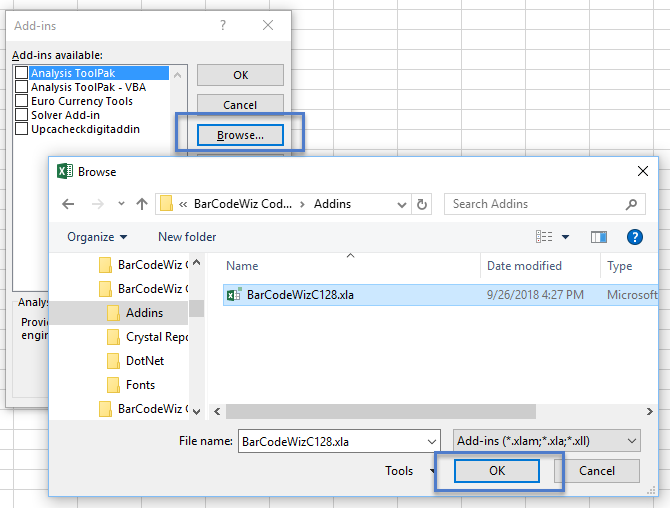This screenshot has width=670, height=508.
Task: Open the File name dropdown arrow
Action: pyautogui.click(x=432, y=441)
